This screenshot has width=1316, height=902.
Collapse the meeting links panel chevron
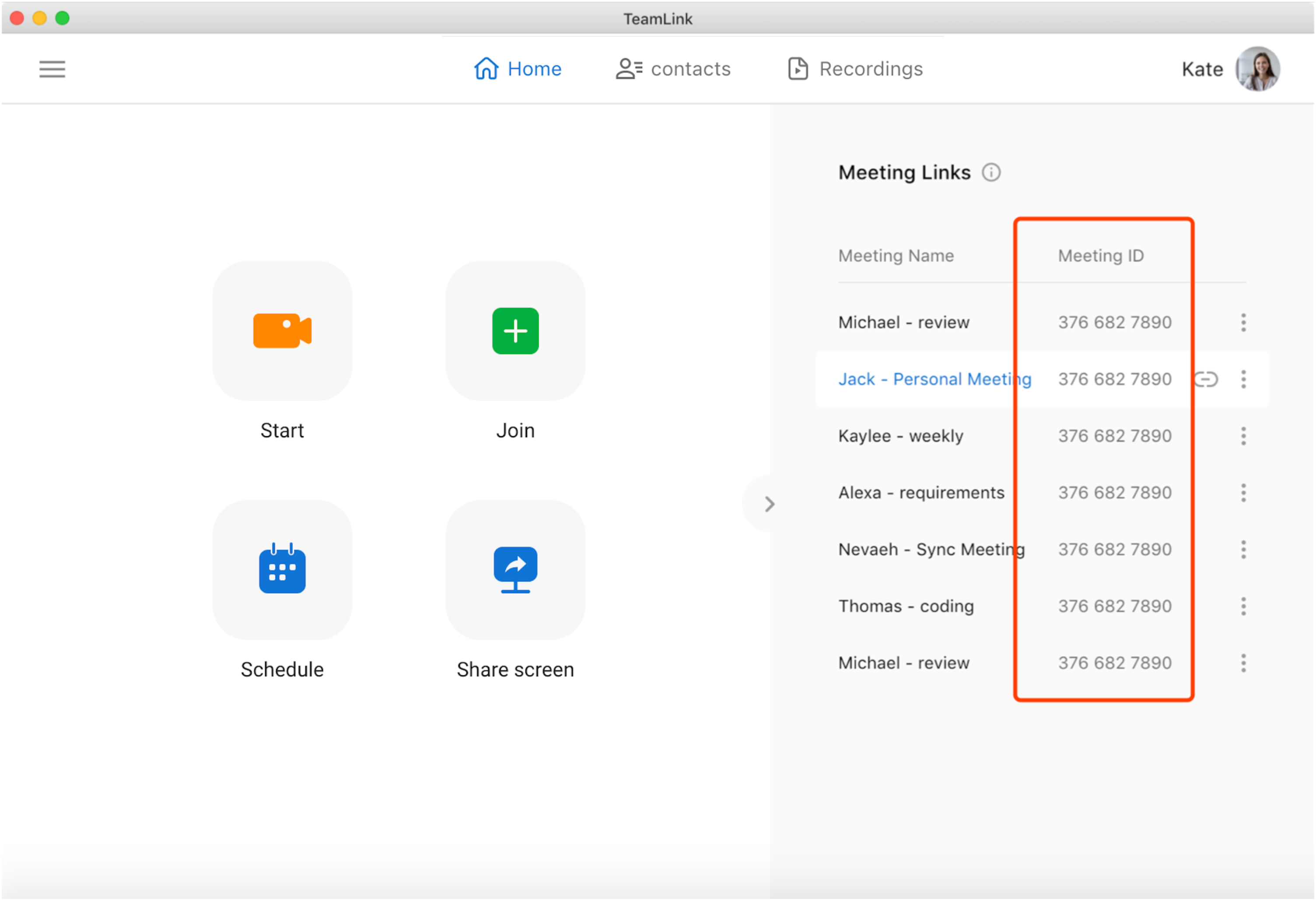click(769, 504)
